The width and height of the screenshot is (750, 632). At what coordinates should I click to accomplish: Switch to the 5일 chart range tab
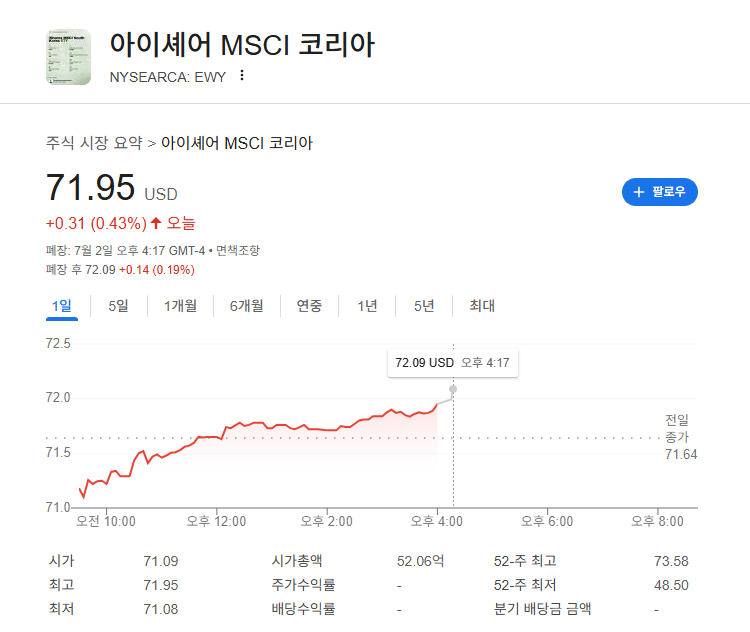coord(118,306)
